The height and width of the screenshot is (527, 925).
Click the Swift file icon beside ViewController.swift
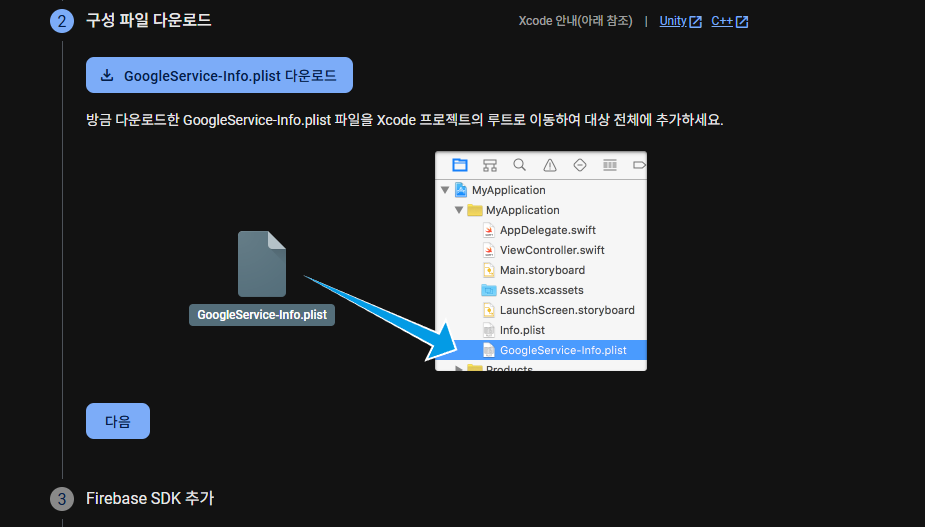(x=488, y=250)
